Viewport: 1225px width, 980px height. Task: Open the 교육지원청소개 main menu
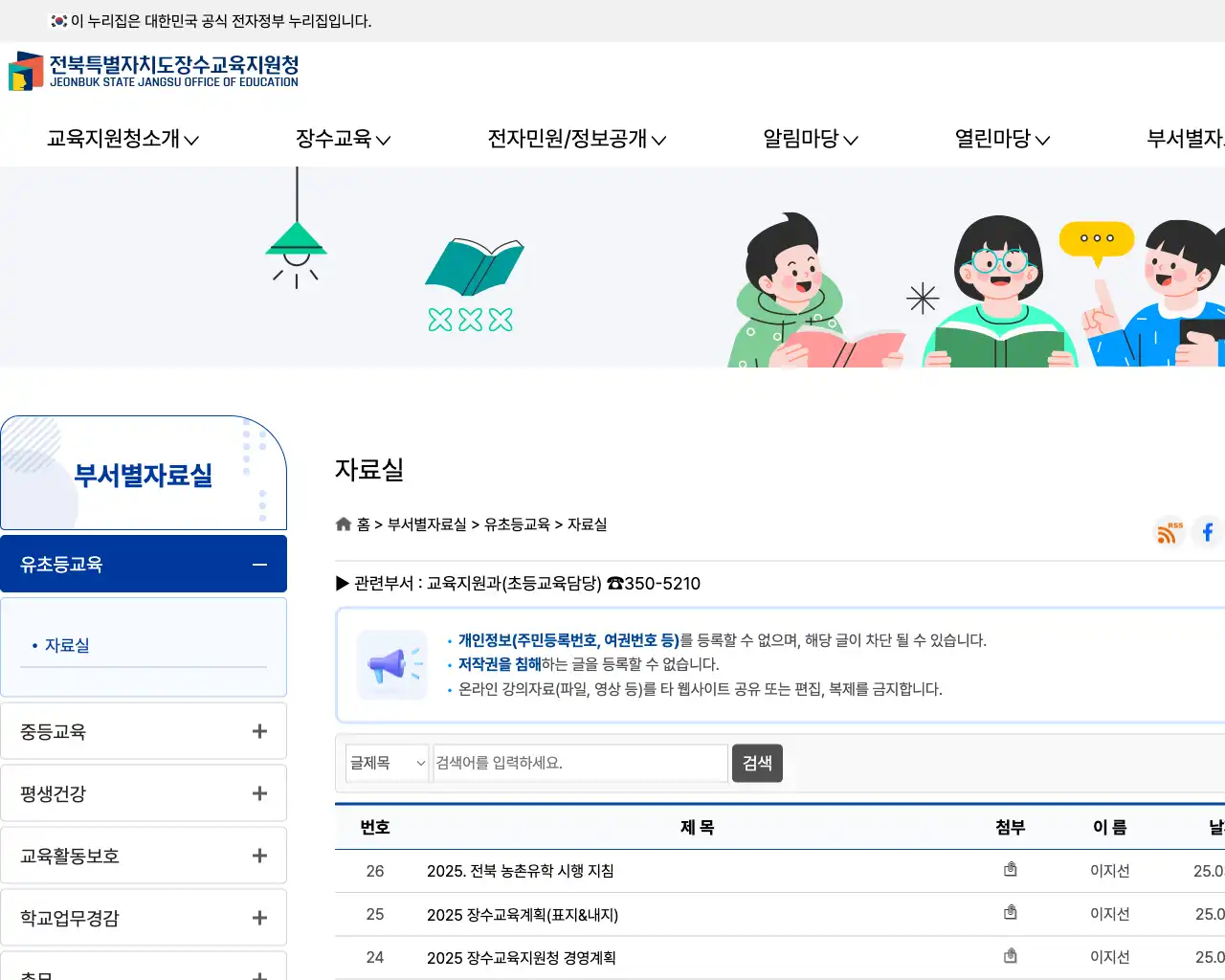click(x=122, y=139)
